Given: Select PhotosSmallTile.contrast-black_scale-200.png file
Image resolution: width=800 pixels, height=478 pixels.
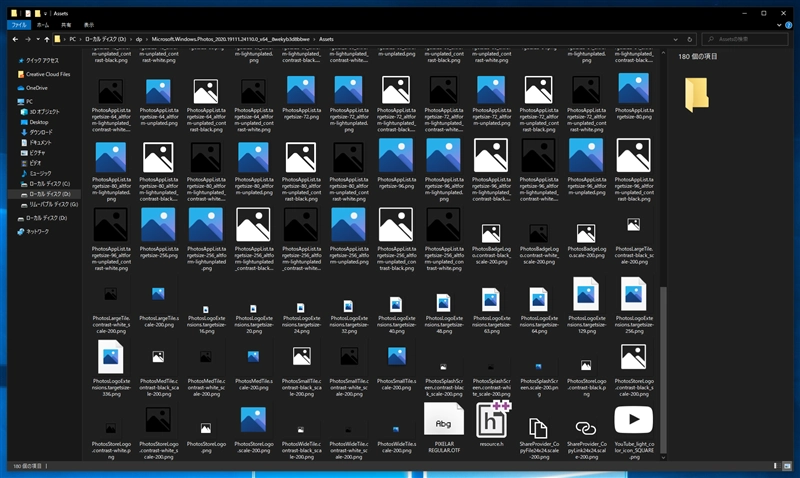Looking at the screenshot, I should pos(301,371).
